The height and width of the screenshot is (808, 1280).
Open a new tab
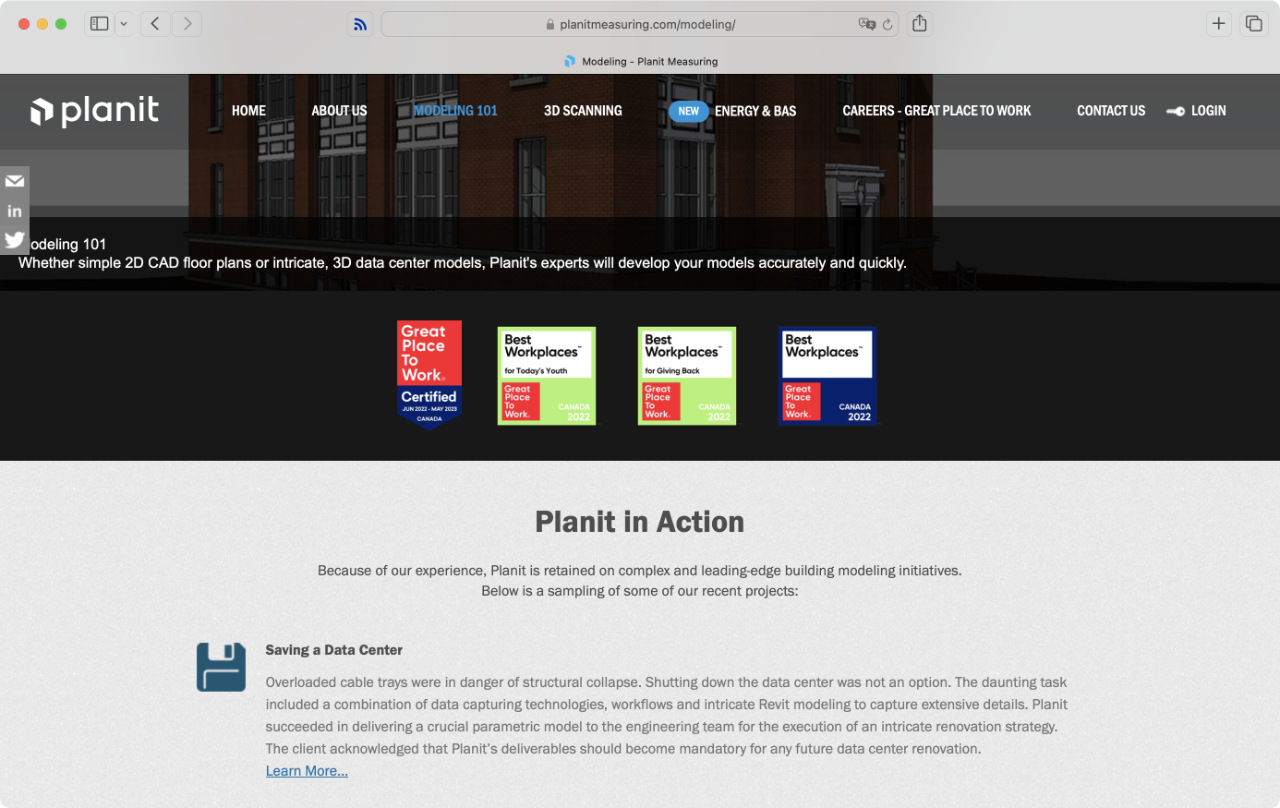point(1218,24)
